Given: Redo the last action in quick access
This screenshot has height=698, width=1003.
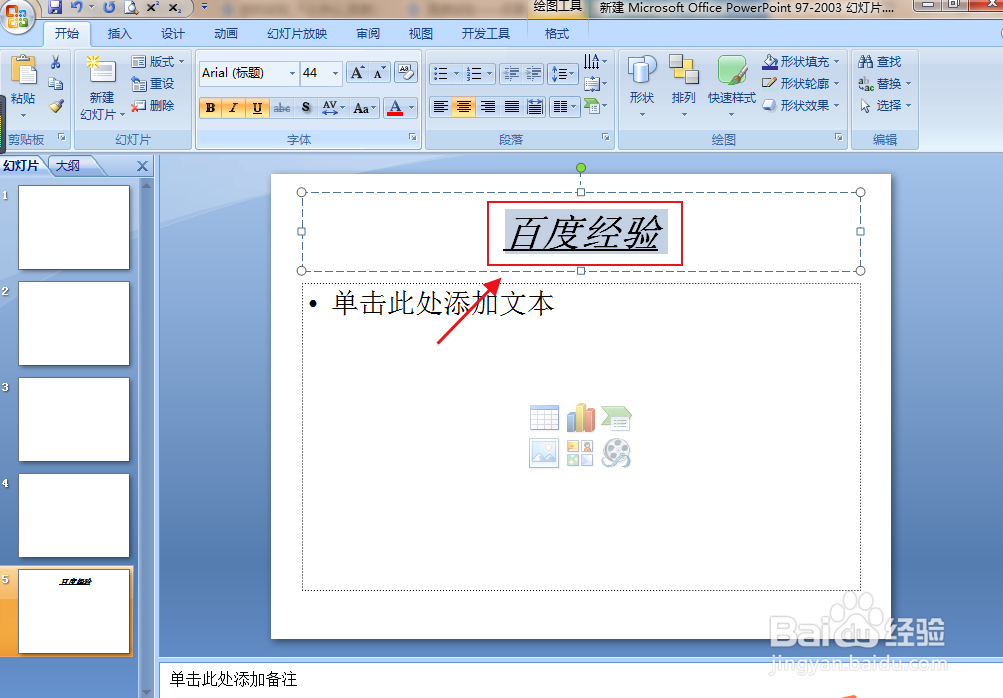Looking at the screenshot, I should (x=109, y=8).
